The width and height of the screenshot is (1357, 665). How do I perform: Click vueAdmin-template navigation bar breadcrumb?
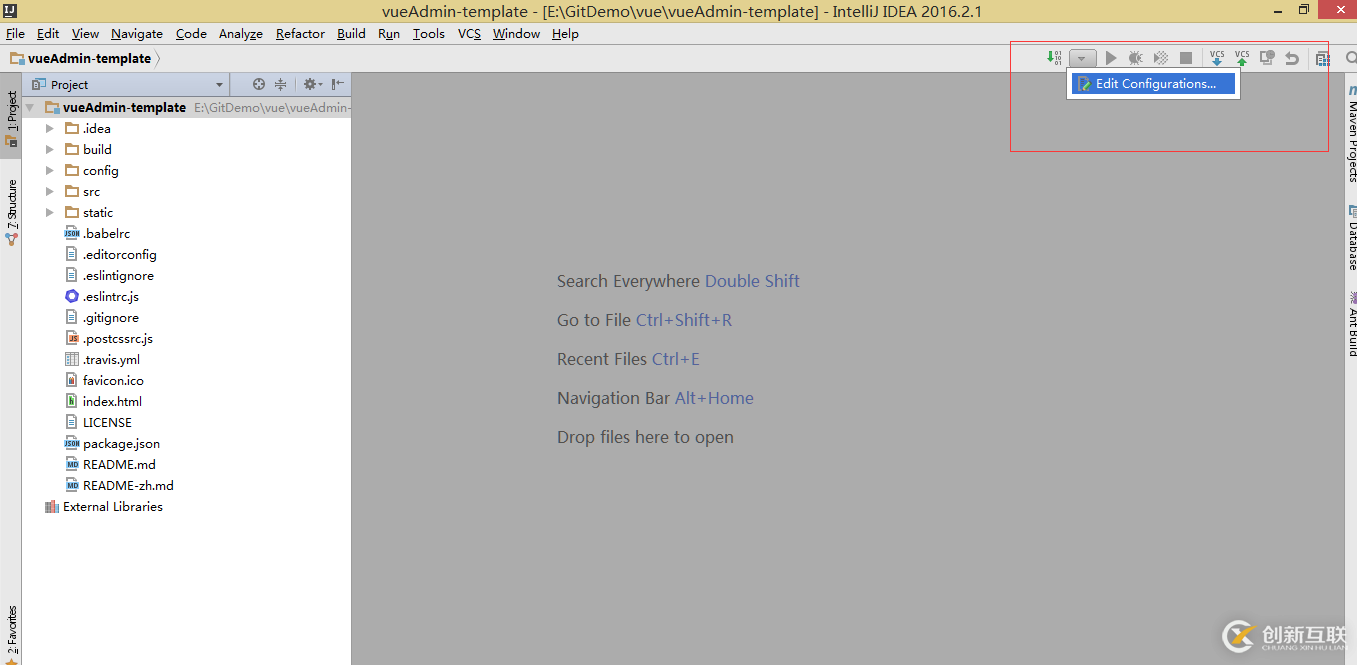[81, 58]
